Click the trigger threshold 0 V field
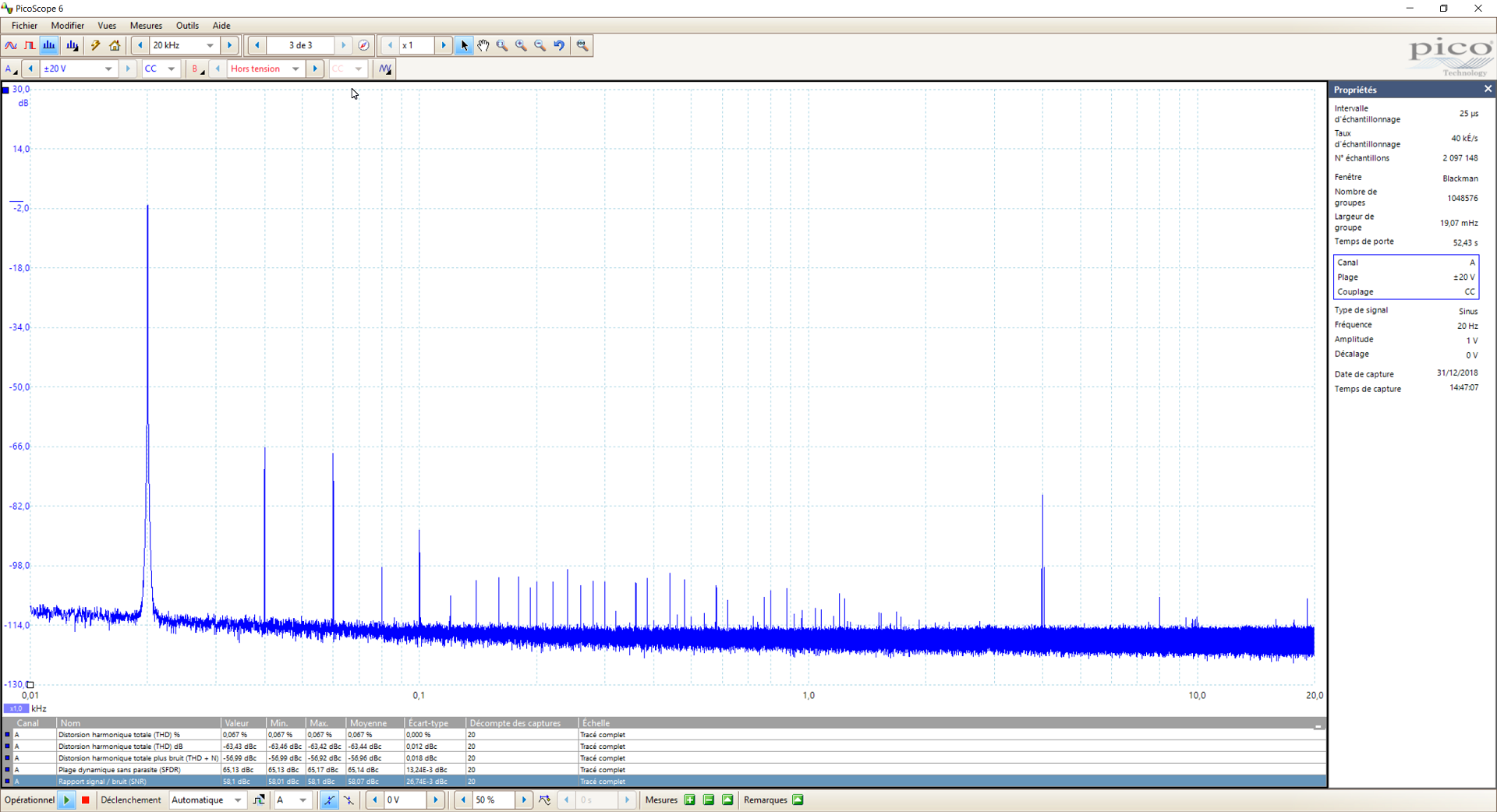The height and width of the screenshot is (812, 1497). 405,800
